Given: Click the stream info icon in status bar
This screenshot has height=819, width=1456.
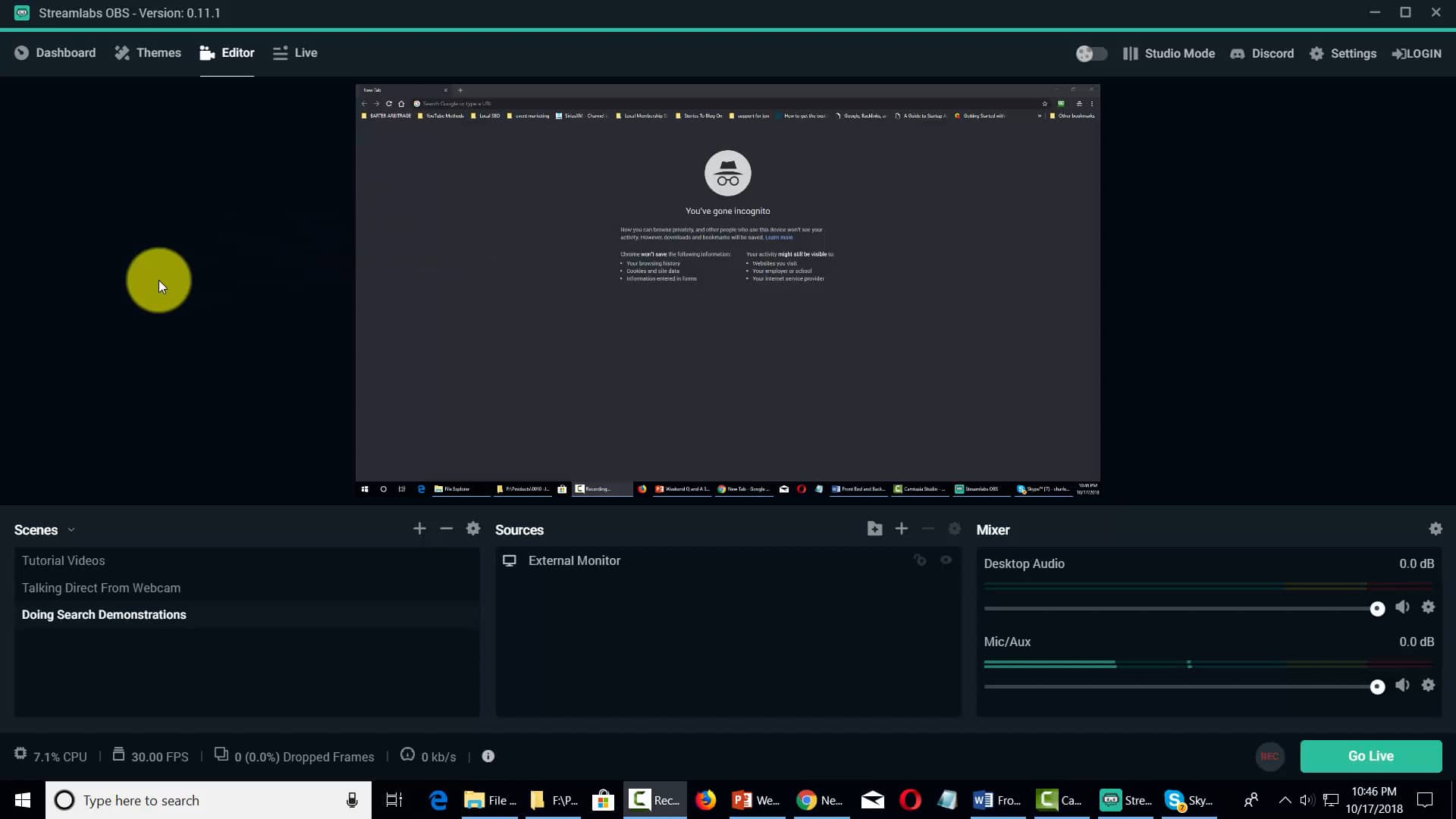Looking at the screenshot, I should pyautogui.click(x=488, y=756).
